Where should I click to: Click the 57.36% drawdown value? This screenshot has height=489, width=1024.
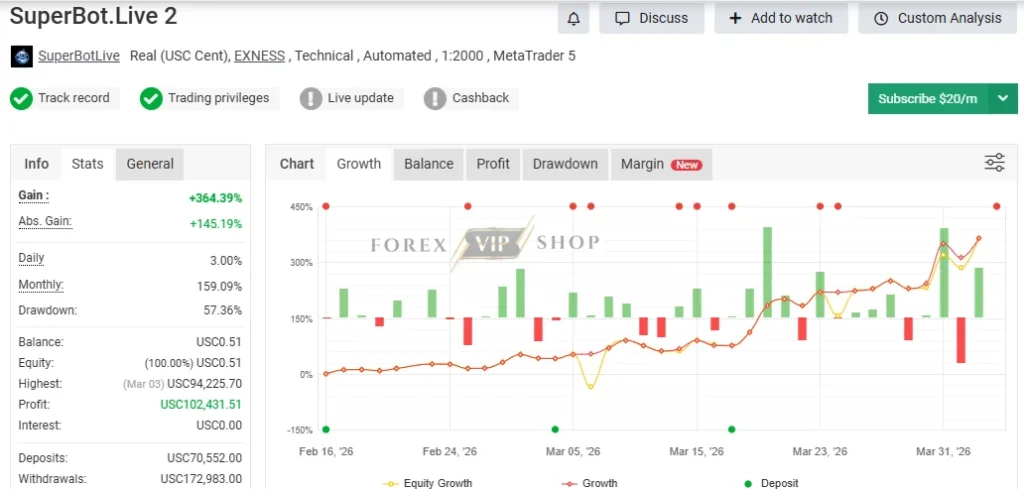click(223, 310)
